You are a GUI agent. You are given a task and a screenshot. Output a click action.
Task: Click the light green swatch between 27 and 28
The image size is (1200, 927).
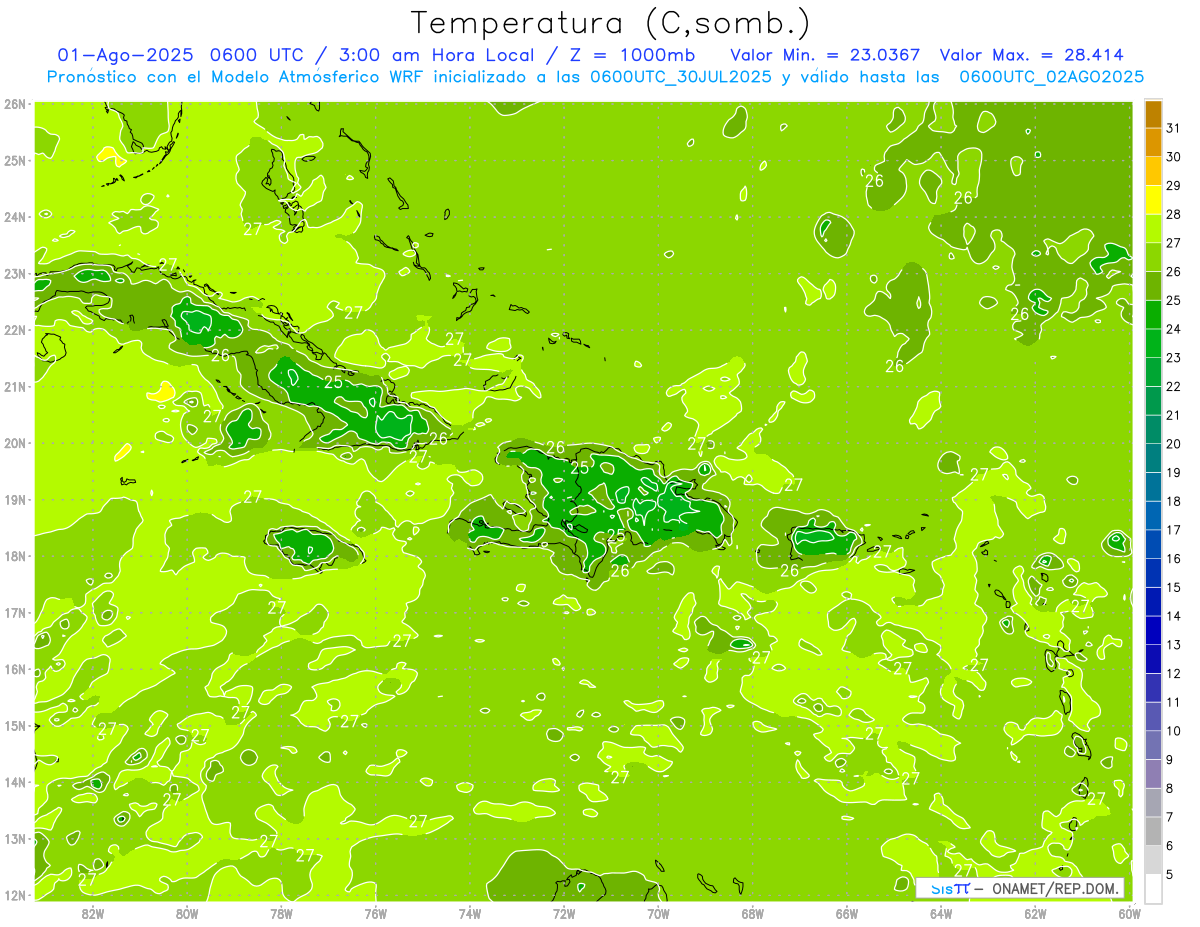coord(1153,229)
